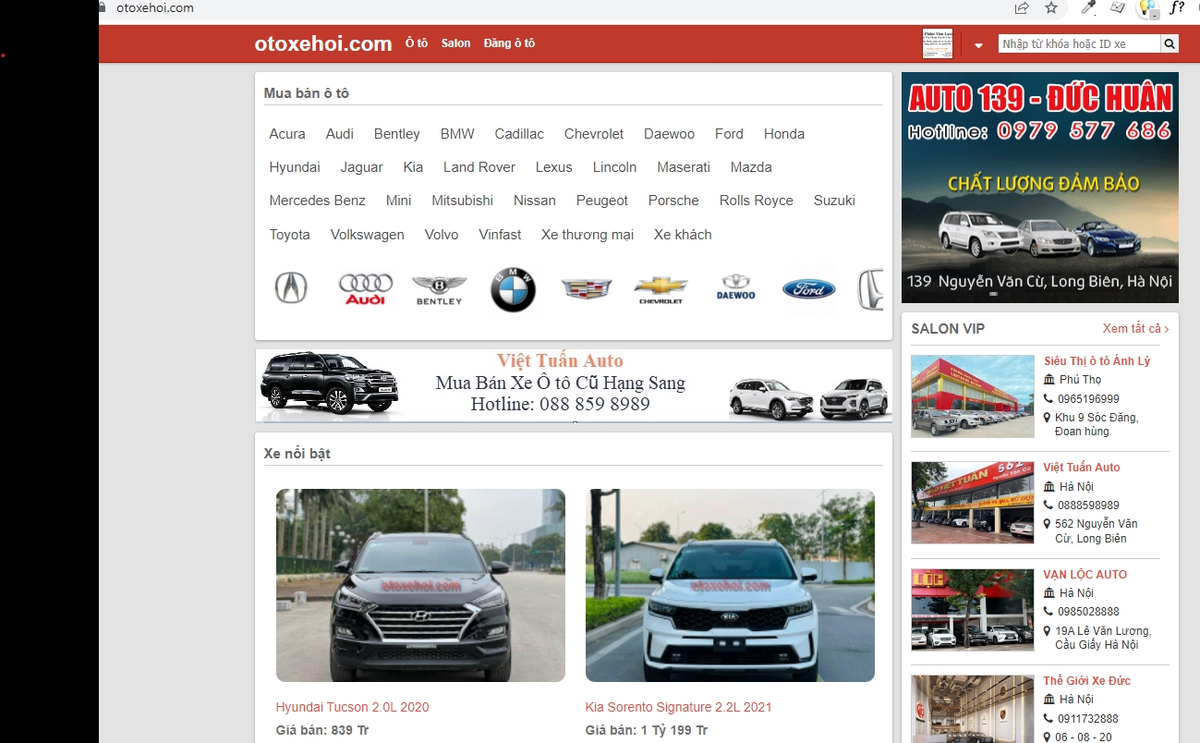
Task: Click phone number 0985028888
Action: click(x=1089, y=611)
